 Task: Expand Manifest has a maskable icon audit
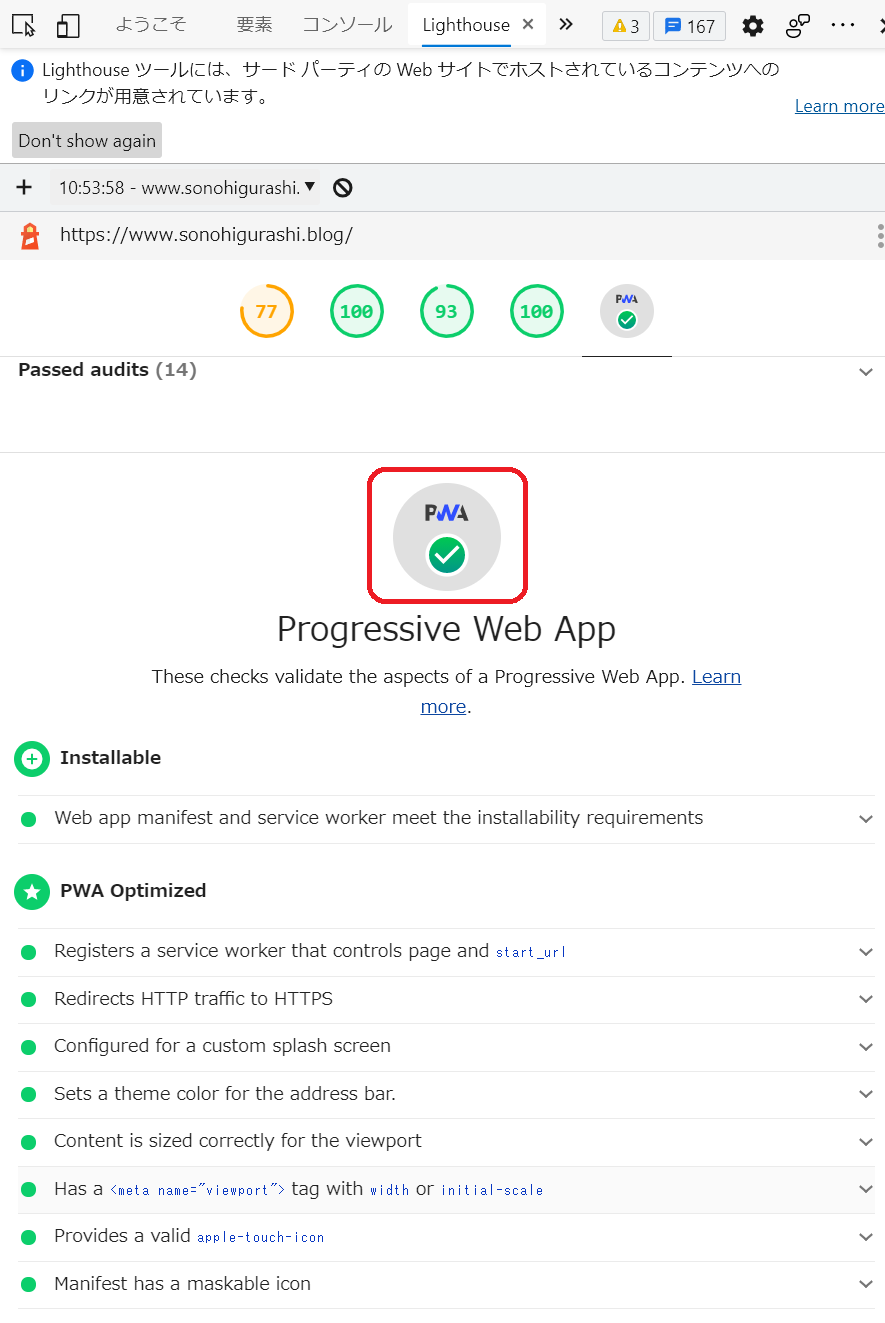446,1284
